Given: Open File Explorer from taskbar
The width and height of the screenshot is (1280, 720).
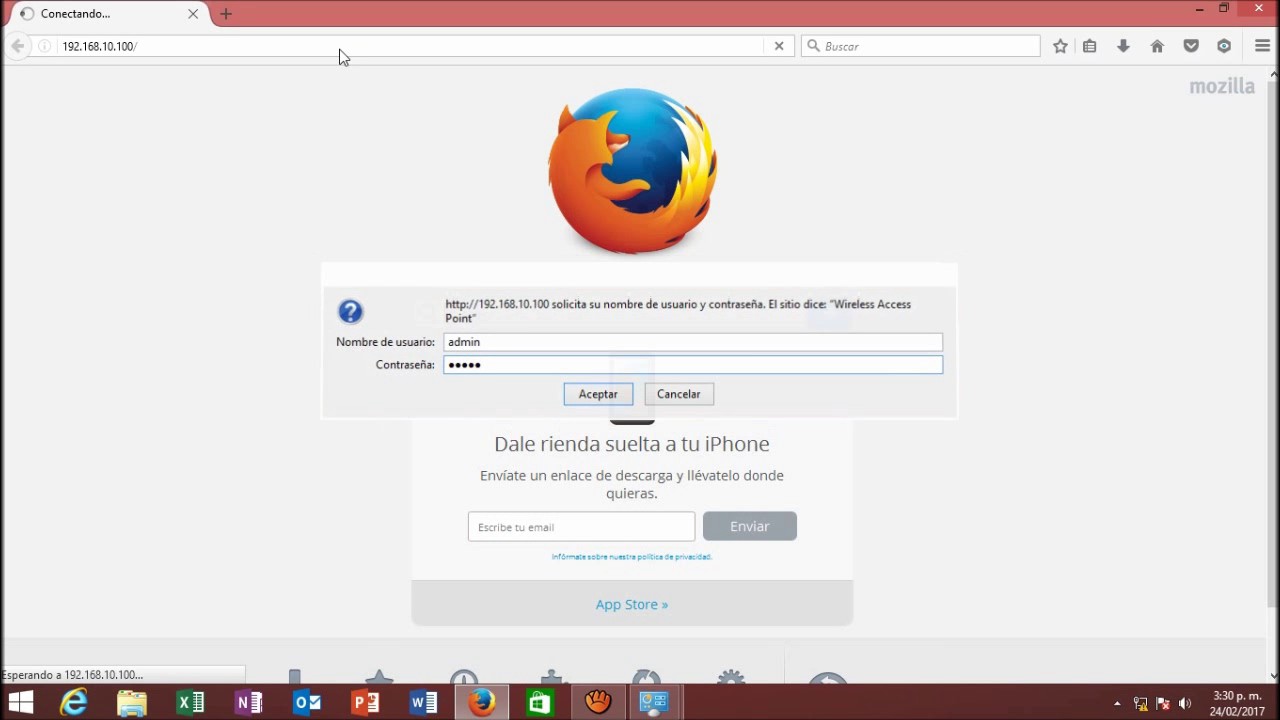Looking at the screenshot, I should pyautogui.click(x=132, y=703).
